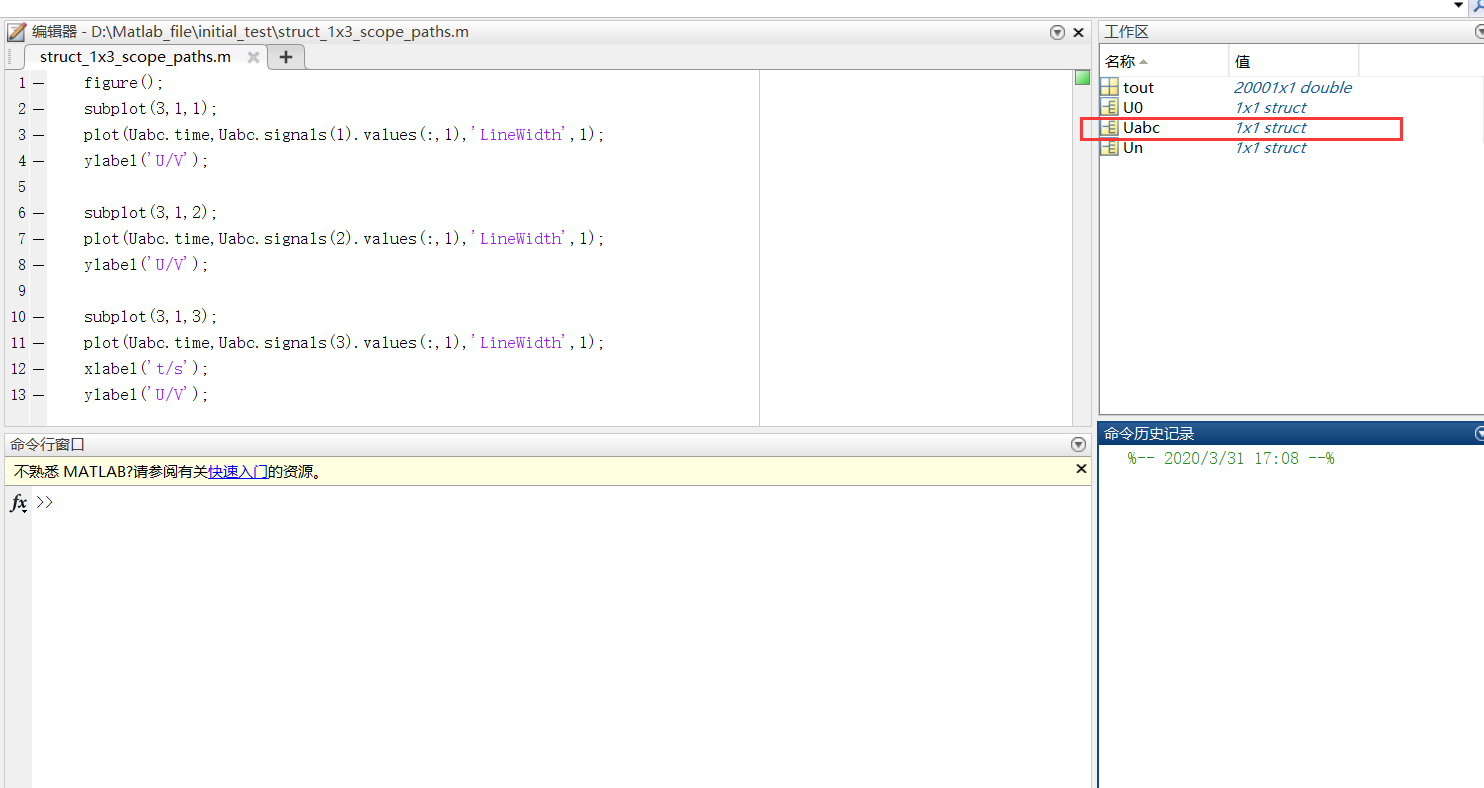
Task: Select the Un variable name
Action: pyautogui.click(x=1133, y=148)
